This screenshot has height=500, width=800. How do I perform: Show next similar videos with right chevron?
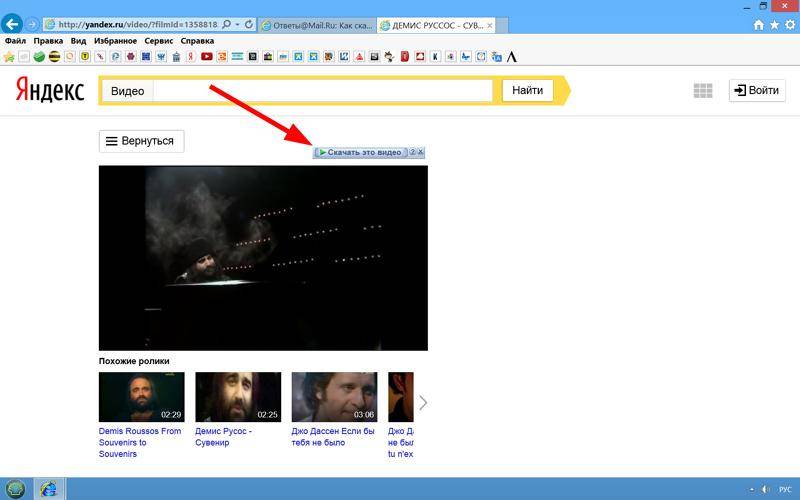pyautogui.click(x=423, y=403)
